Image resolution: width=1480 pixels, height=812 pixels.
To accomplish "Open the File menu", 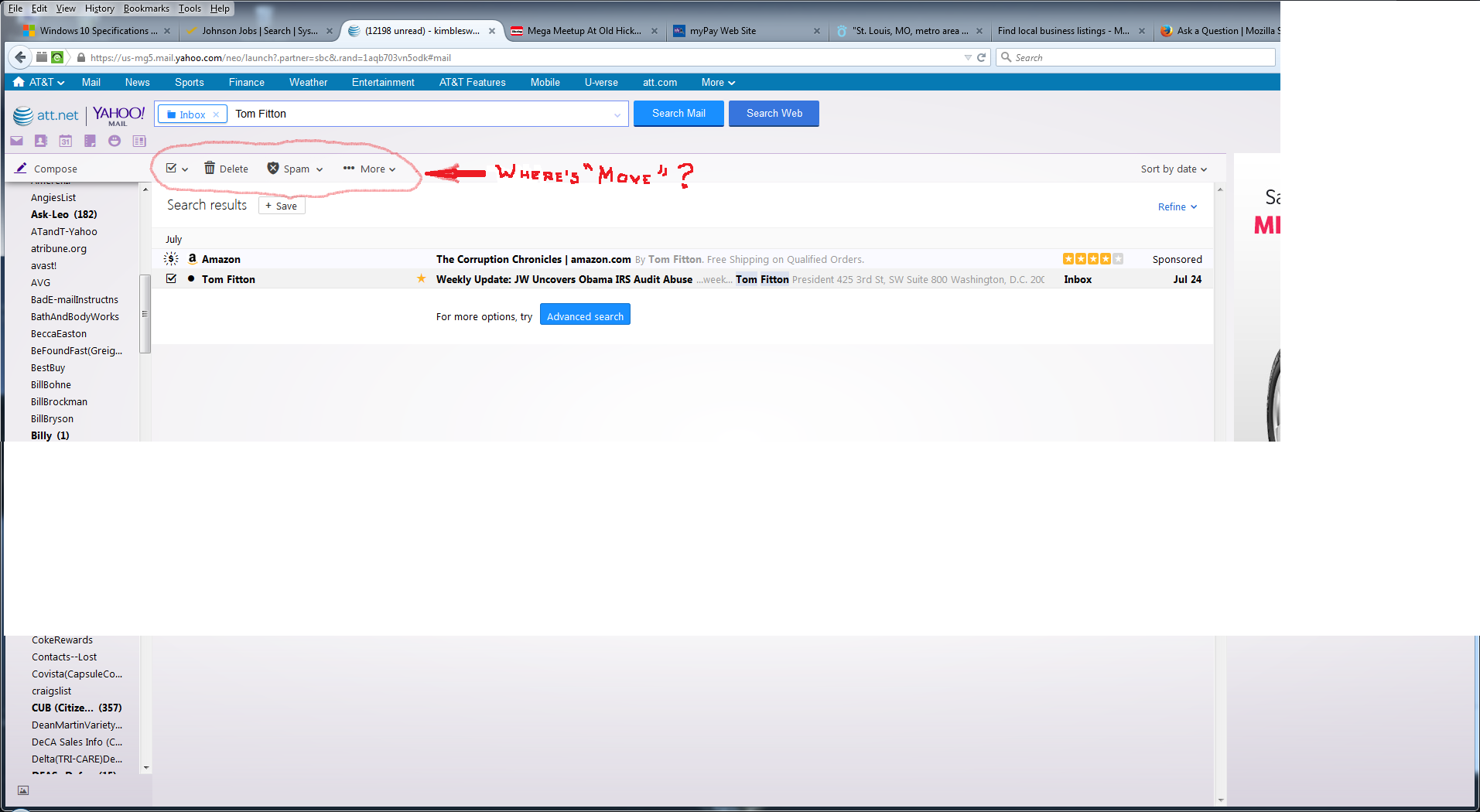I will pos(15,9).
